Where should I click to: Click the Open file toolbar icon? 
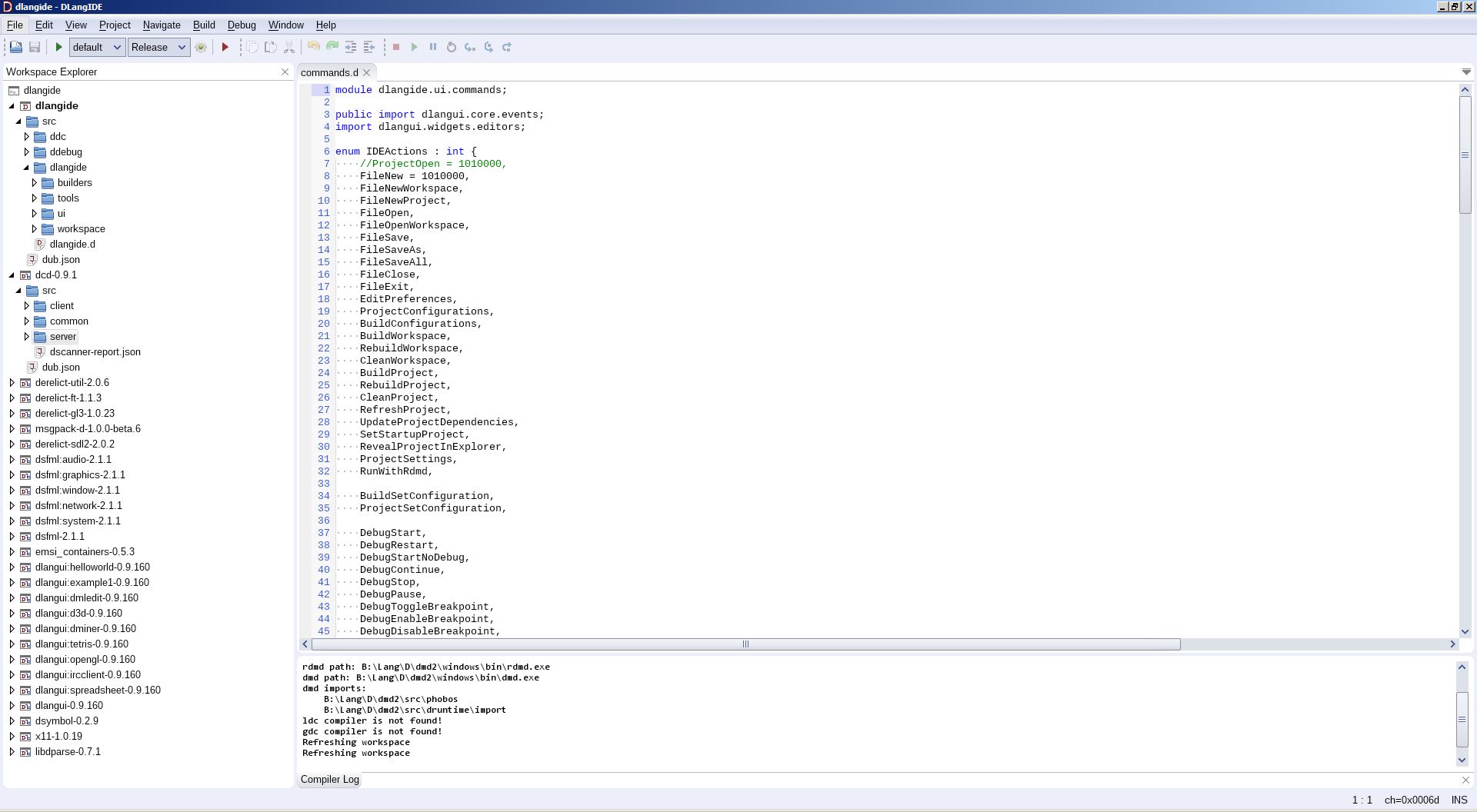coord(15,47)
